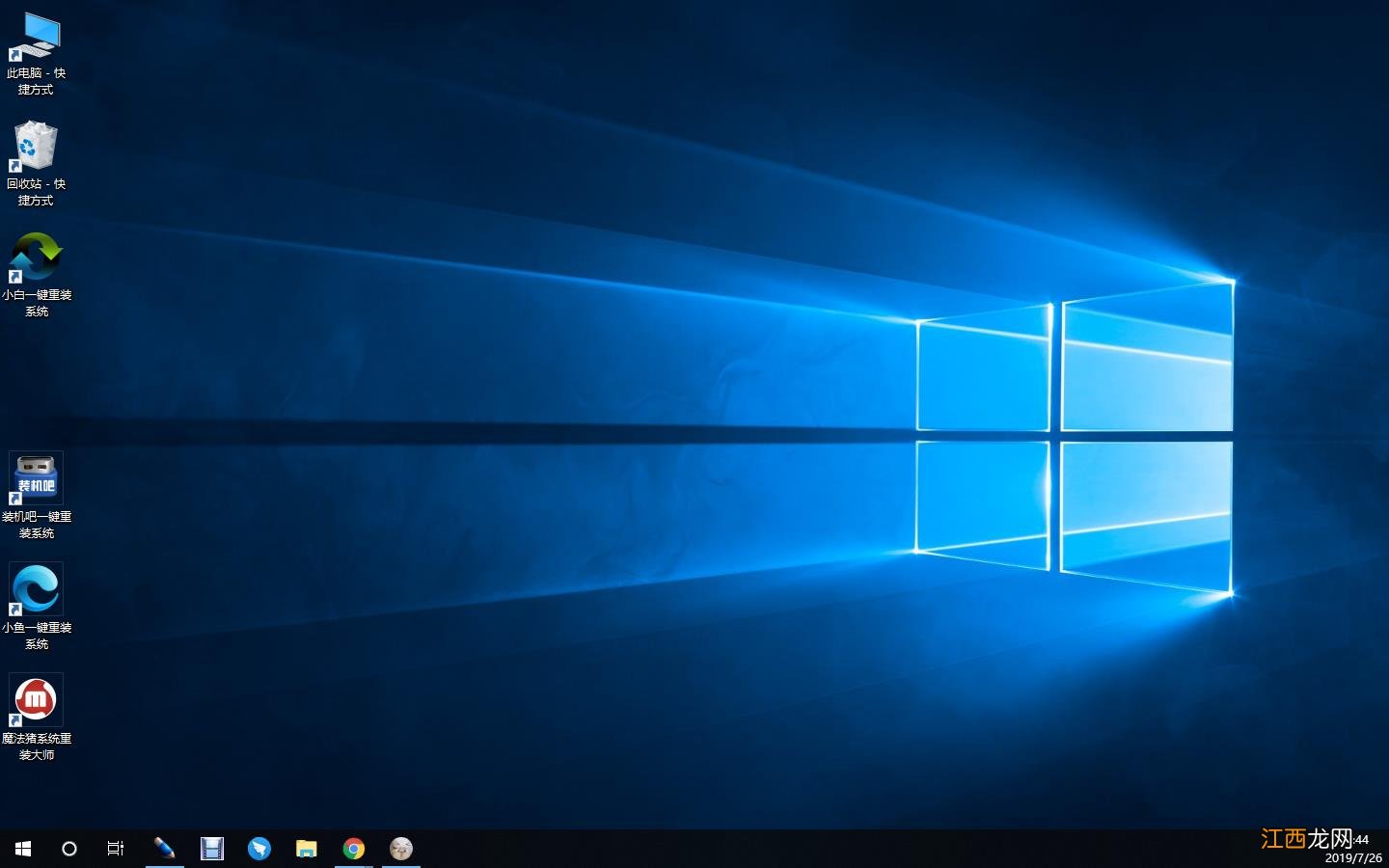The width and height of the screenshot is (1389, 868).
Task: Open Task View on the taskbar
Action: [x=116, y=849]
